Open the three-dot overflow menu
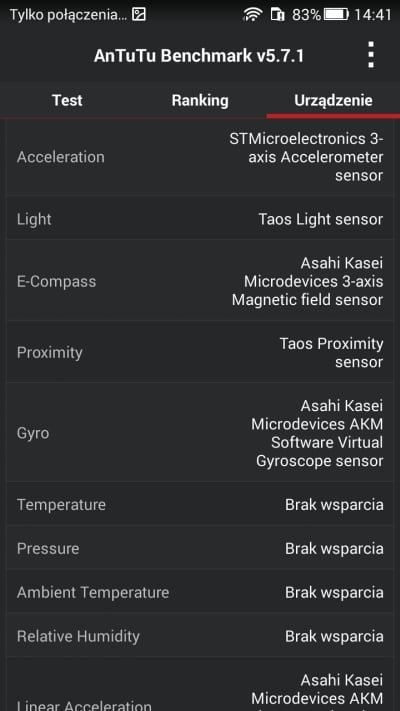 [371, 55]
